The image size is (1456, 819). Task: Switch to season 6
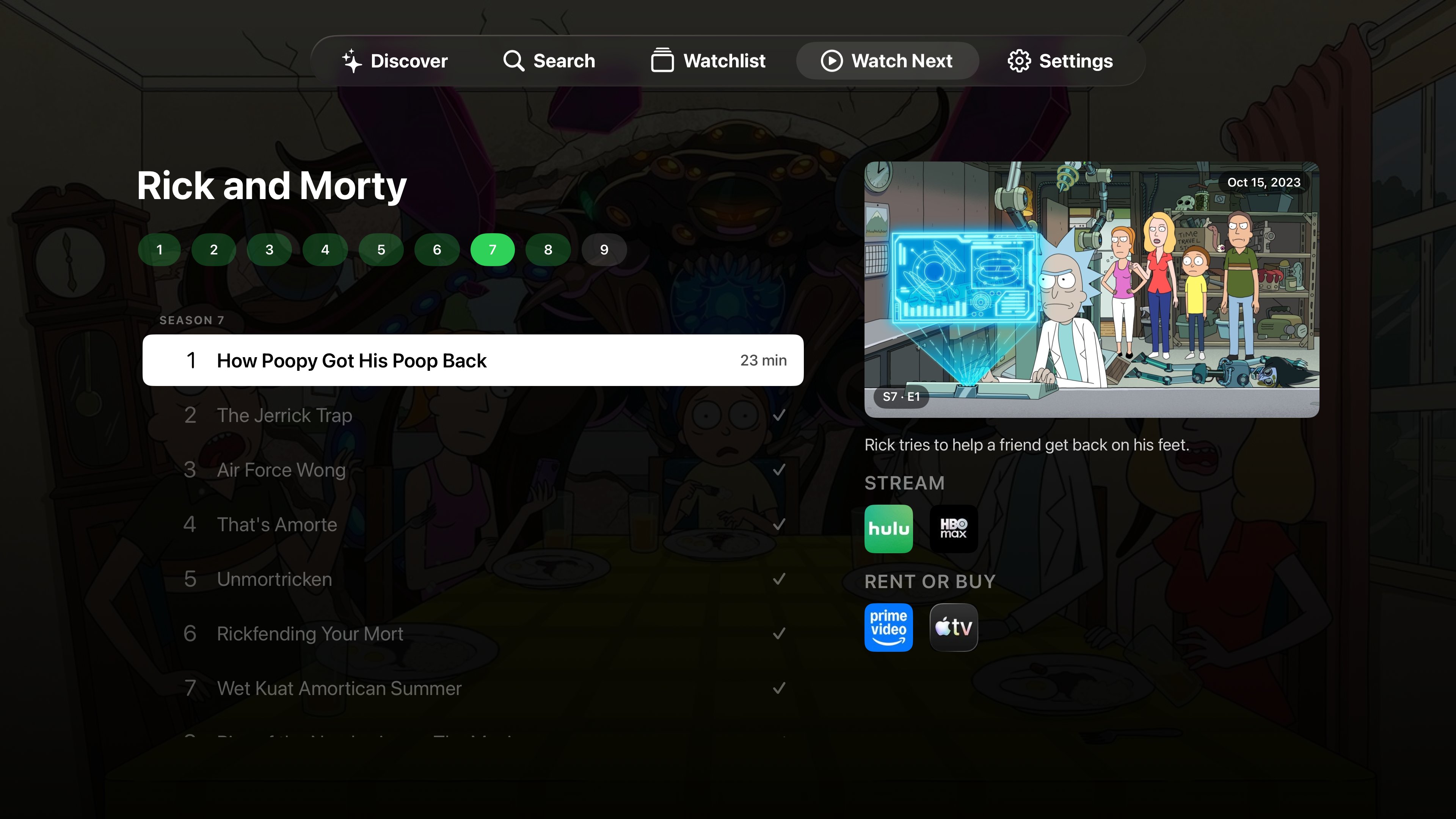[x=437, y=250]
